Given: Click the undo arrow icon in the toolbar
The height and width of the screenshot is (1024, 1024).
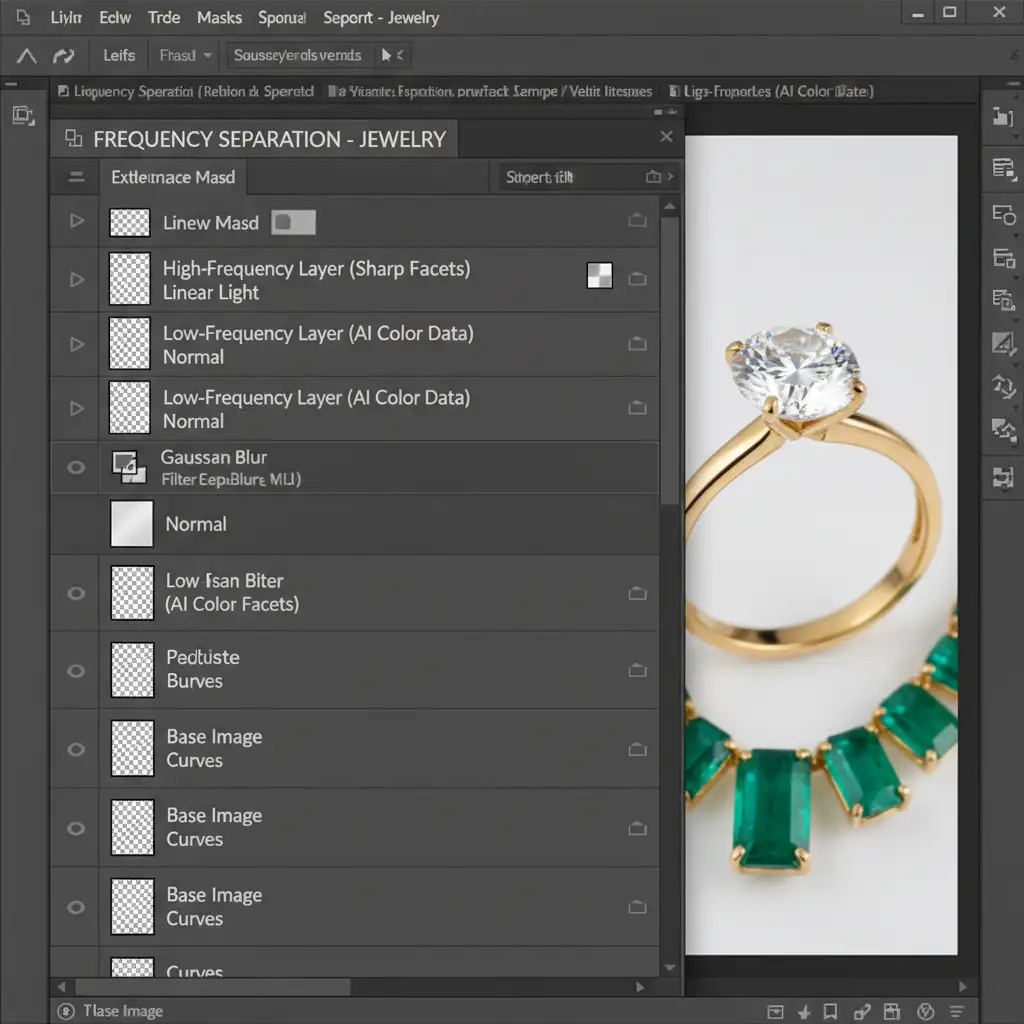Looking at the screenshot, I should 64,56.
